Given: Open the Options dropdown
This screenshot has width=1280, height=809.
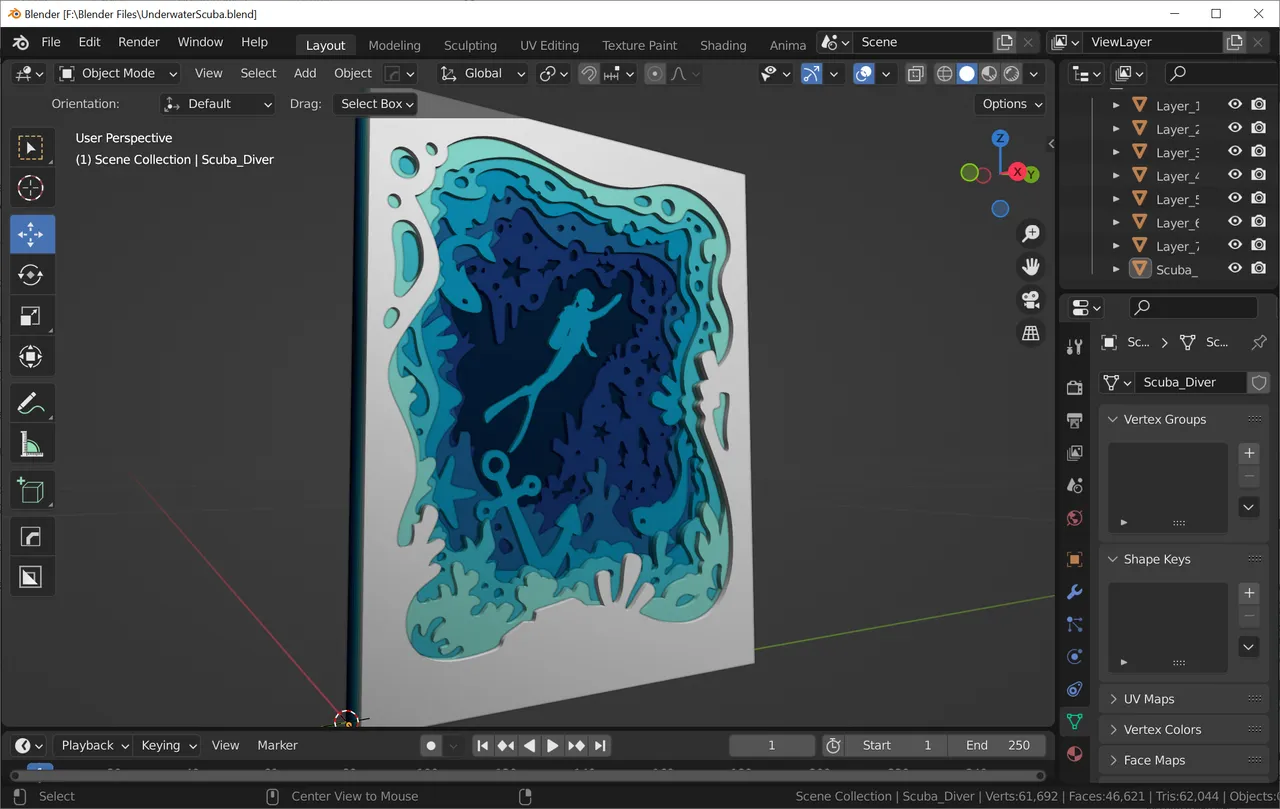Looking at the screenshot, I should point(1010,104).
